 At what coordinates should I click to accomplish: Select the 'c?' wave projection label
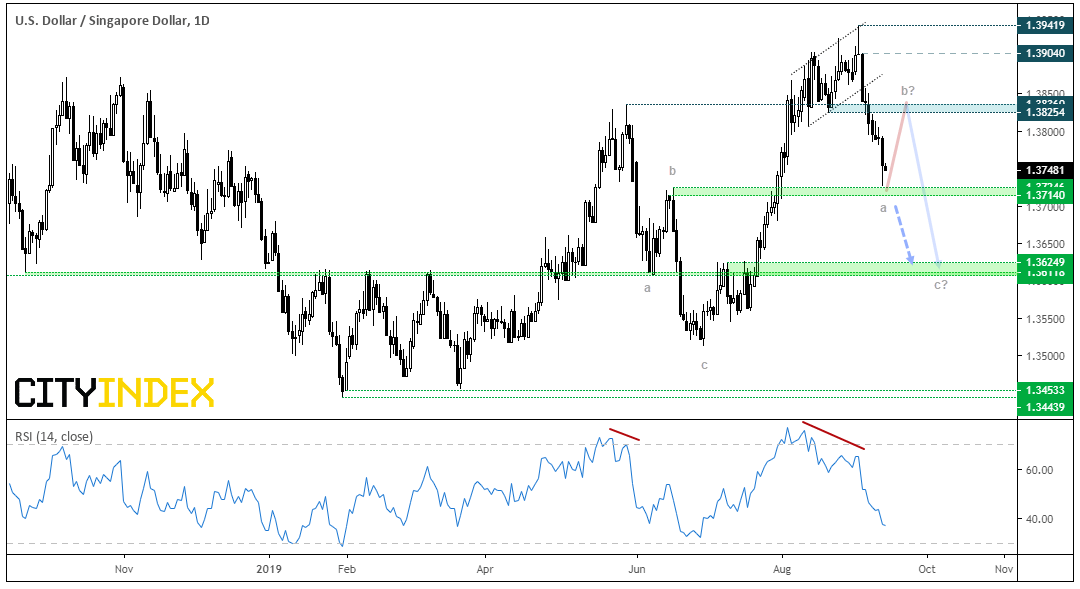[x=940, y=285]
